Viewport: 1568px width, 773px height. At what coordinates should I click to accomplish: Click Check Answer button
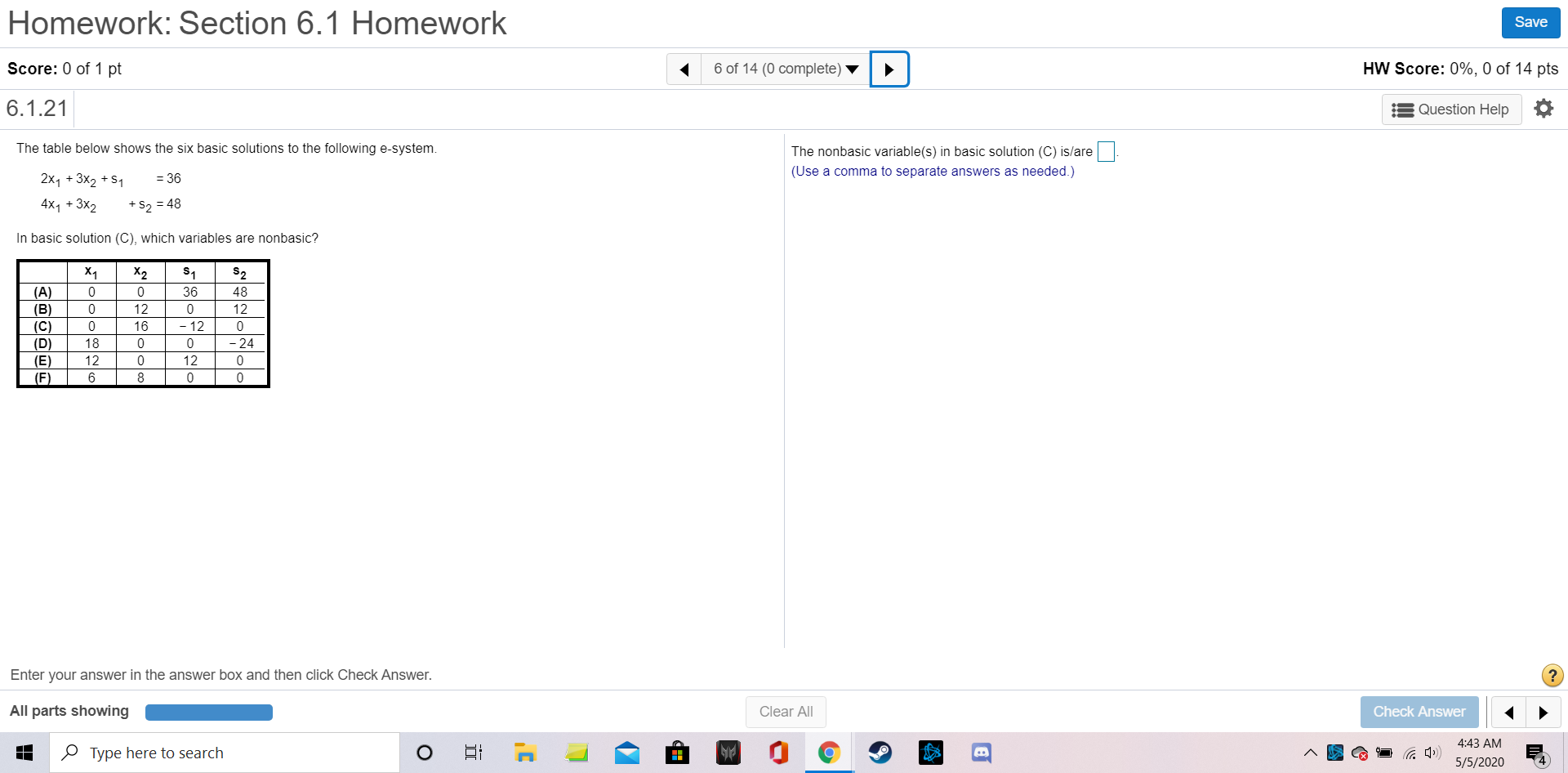tap(1419, 712)
